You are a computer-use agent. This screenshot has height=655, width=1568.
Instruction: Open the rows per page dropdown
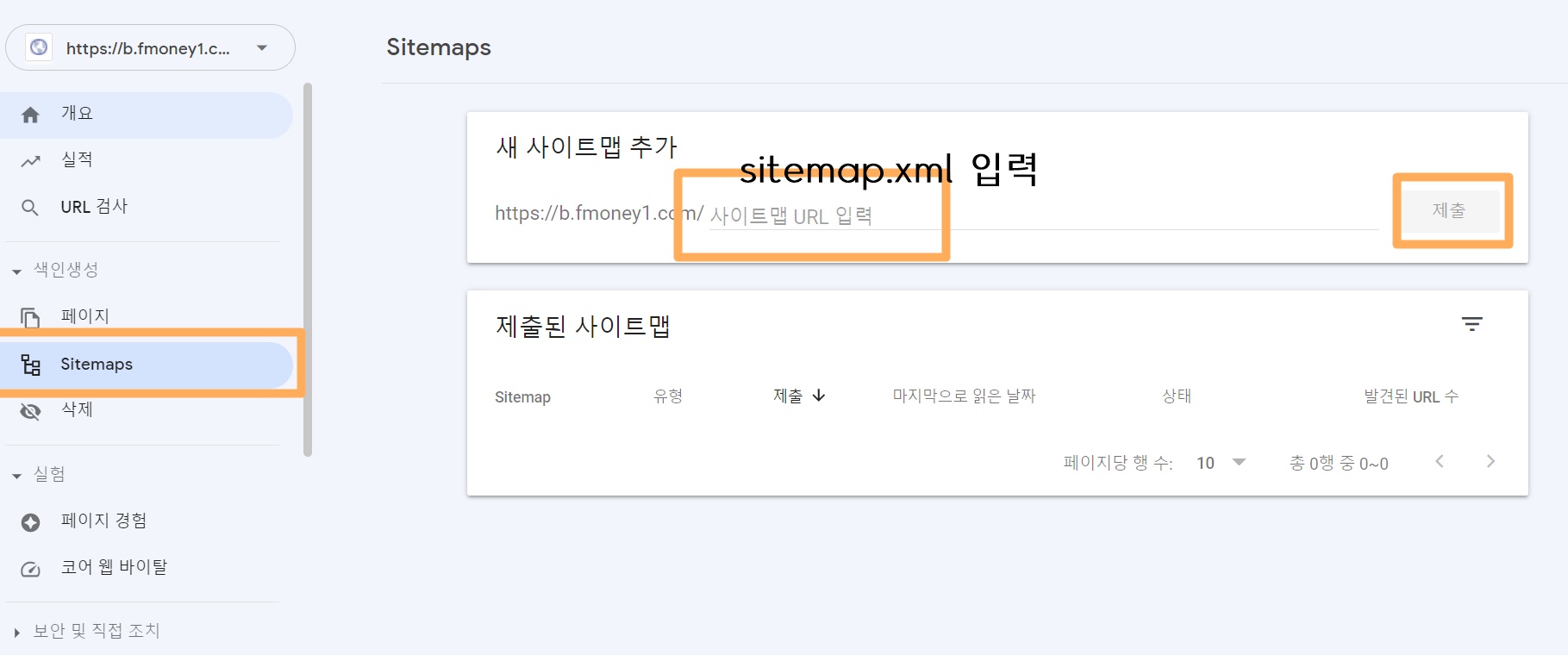[x=1221, y=463]
